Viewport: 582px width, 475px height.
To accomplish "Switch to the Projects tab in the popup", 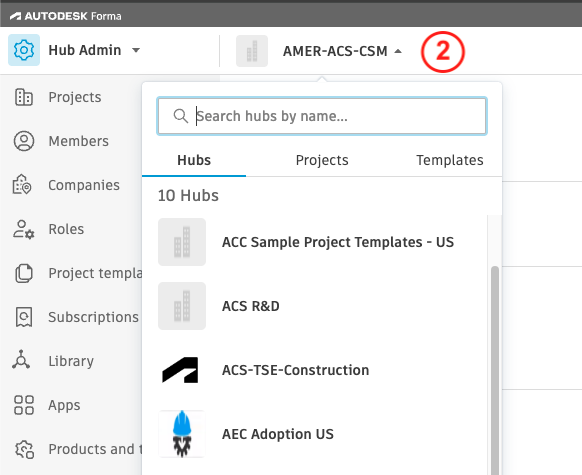I will [x=322, y=160].
